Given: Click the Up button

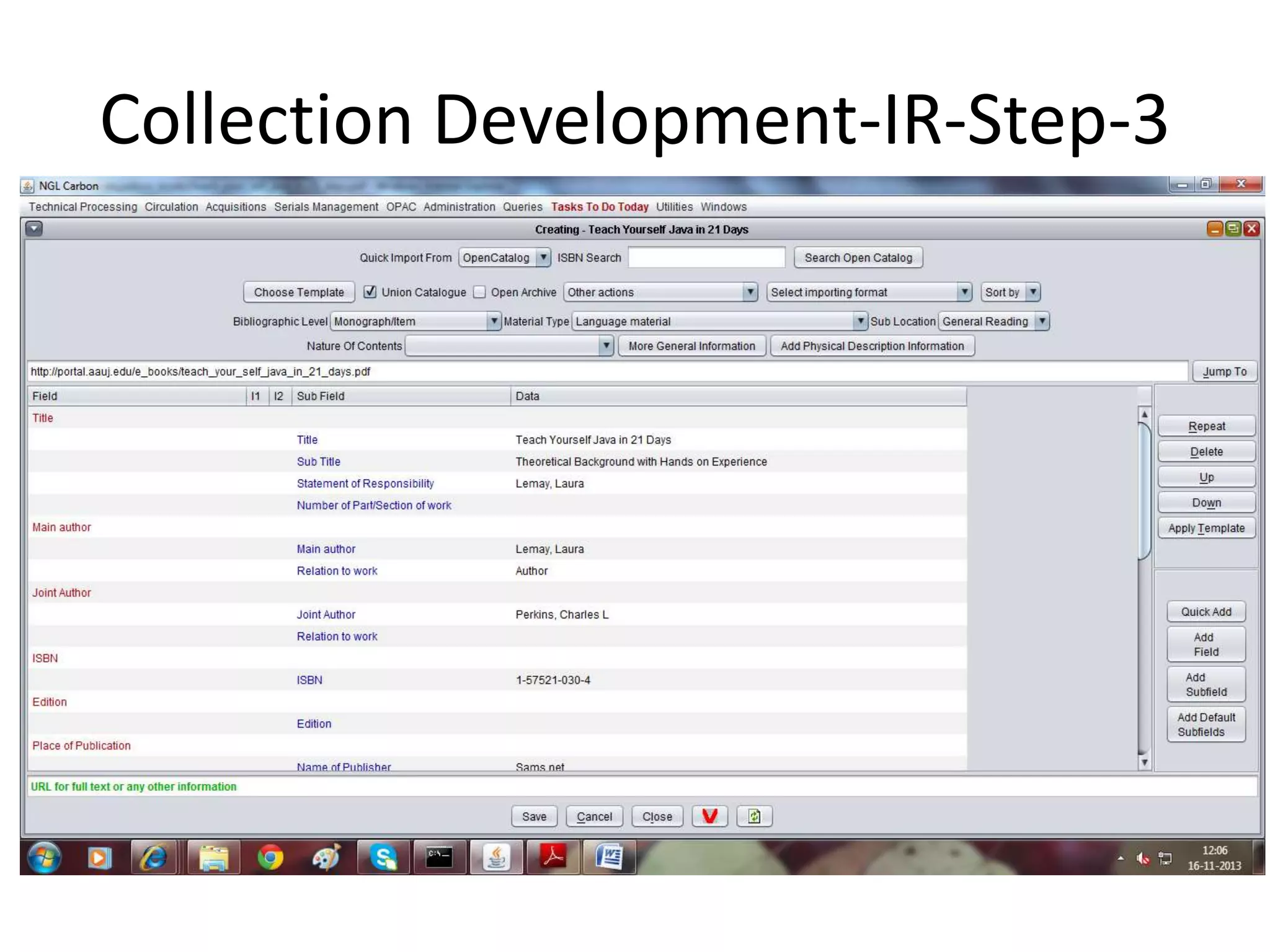Looking at the screenshot, I should pyautogui.click(x=1206, y=477).
